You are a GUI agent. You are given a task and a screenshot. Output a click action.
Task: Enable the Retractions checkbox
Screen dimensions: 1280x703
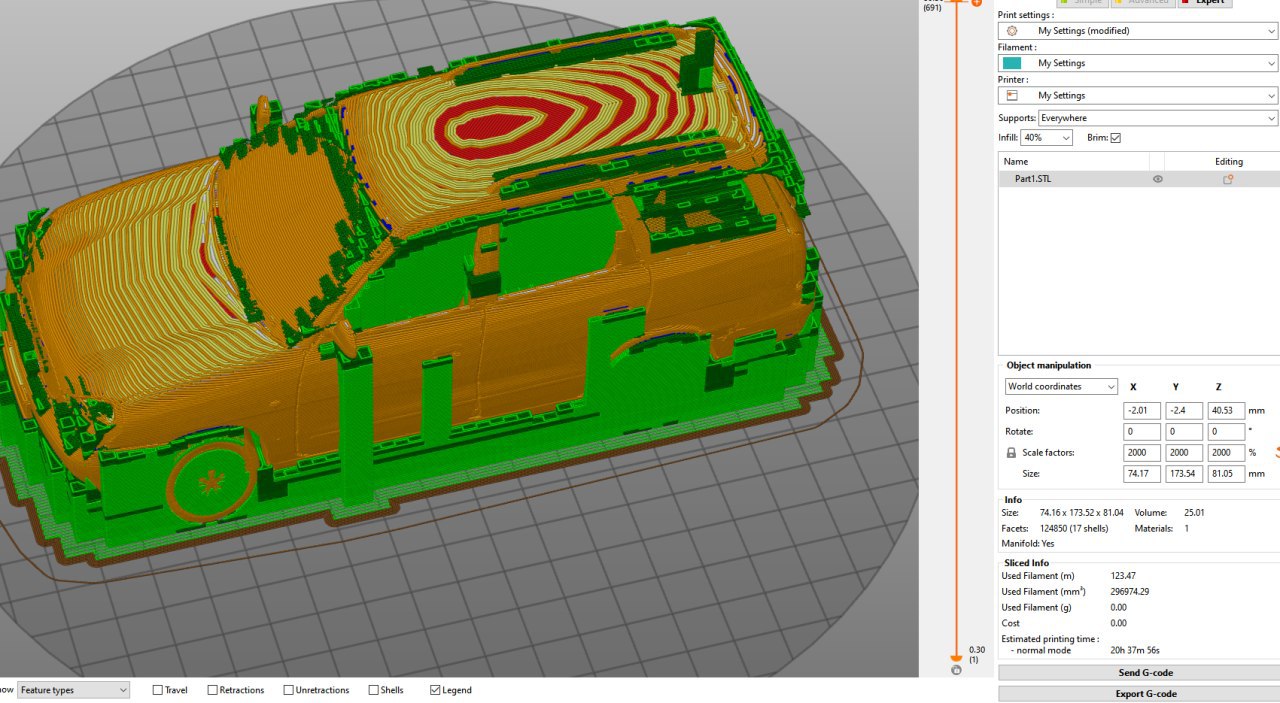(213, 690)
